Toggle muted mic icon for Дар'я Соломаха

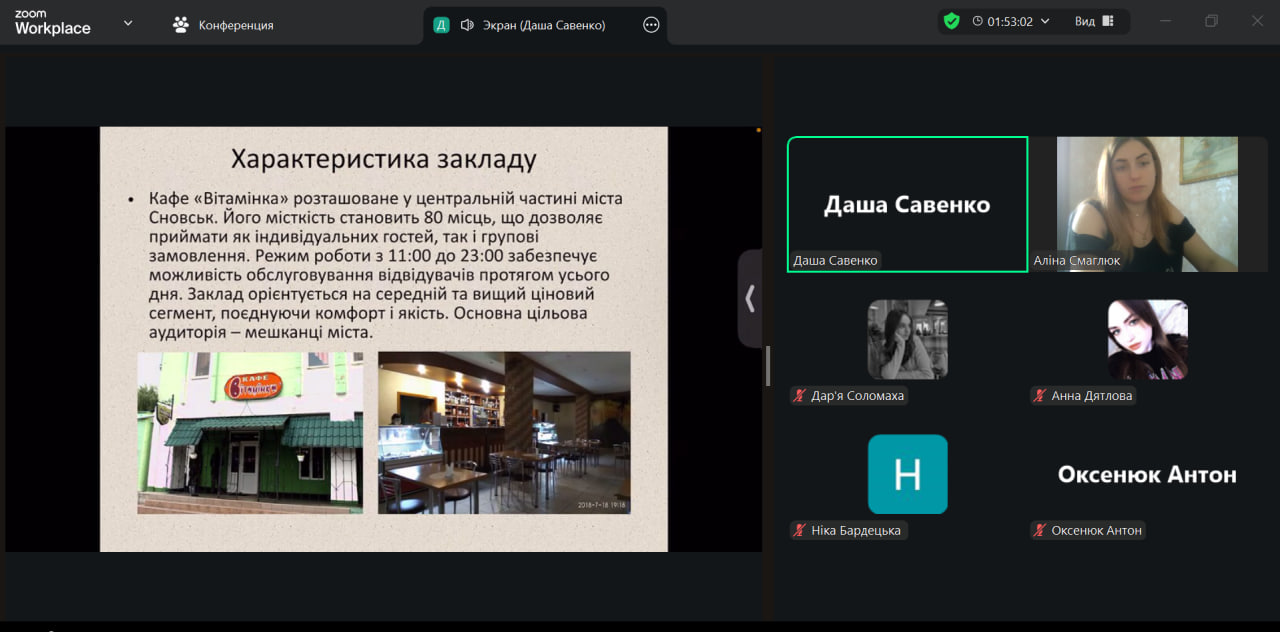tap(799, 396)
